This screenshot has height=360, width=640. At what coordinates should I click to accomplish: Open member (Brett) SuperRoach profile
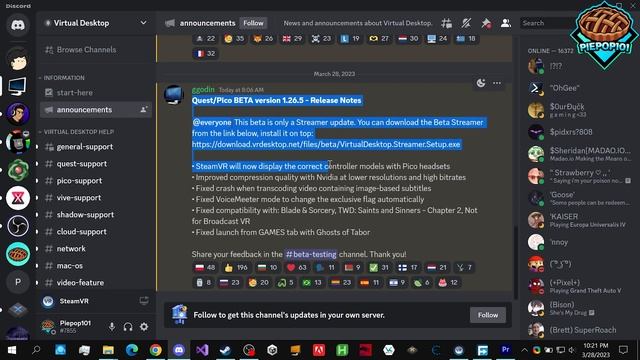[x=578, y=330]
